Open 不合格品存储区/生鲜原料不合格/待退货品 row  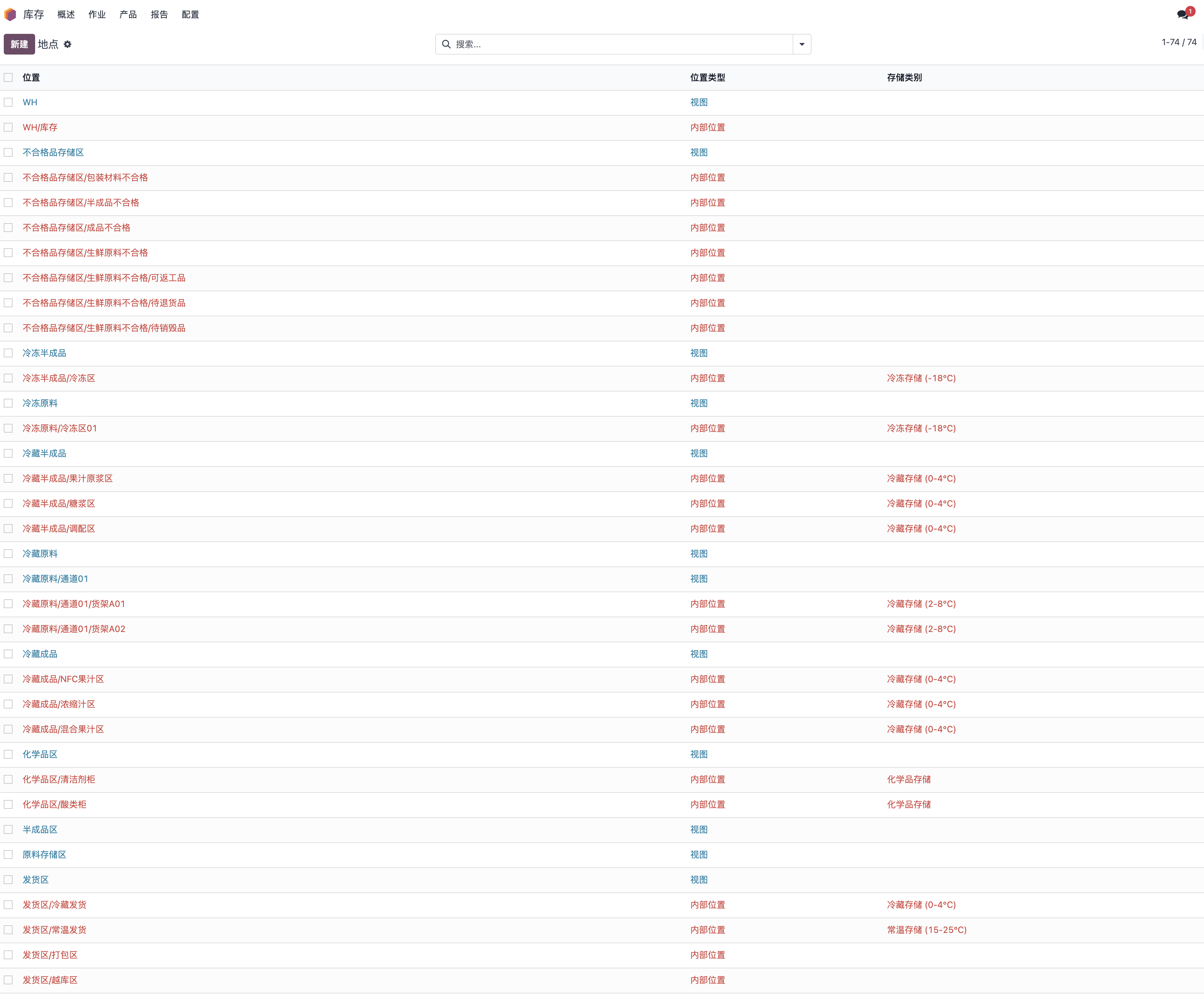(x=104, y=303)
